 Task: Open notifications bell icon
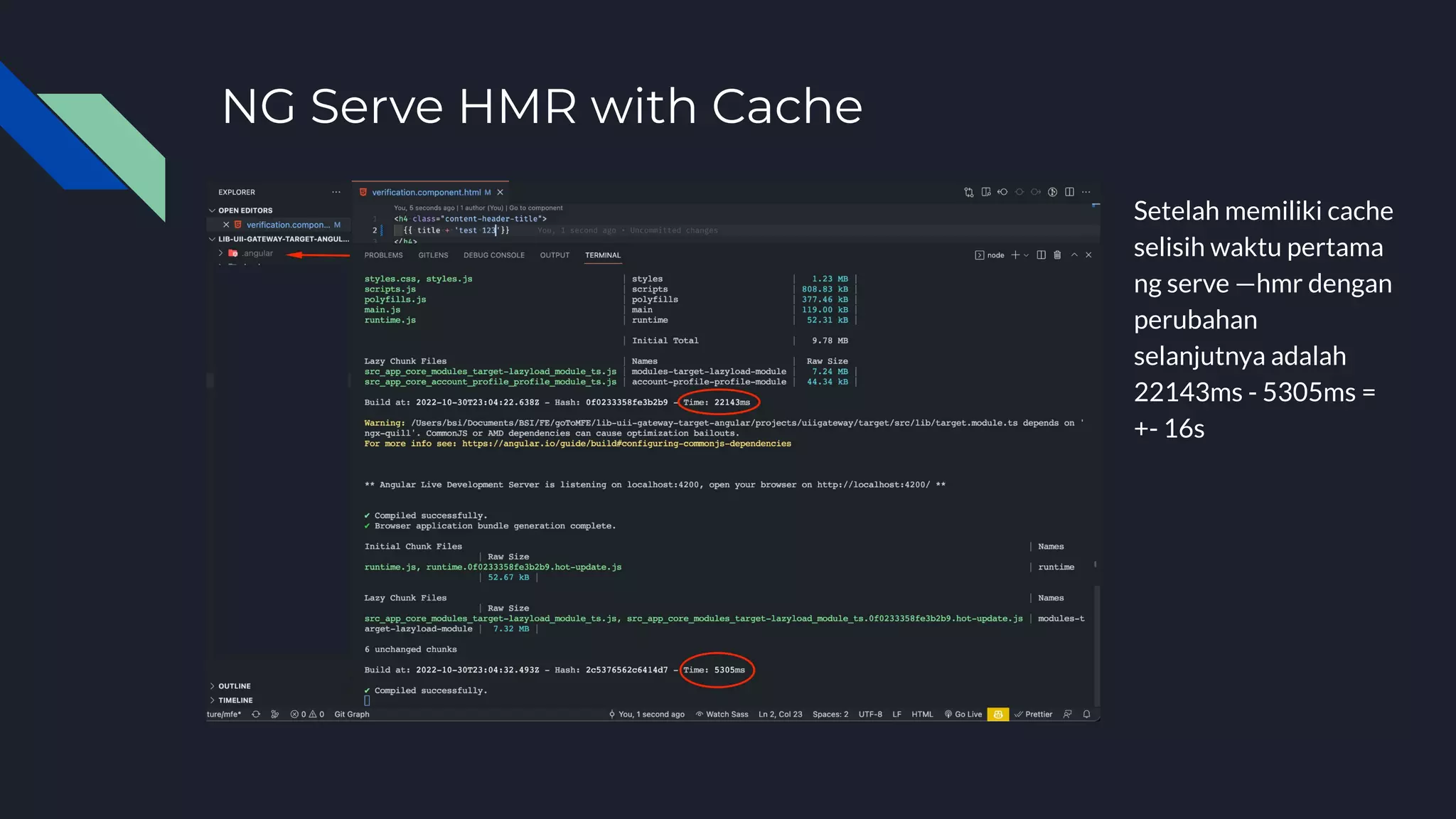1086,714
